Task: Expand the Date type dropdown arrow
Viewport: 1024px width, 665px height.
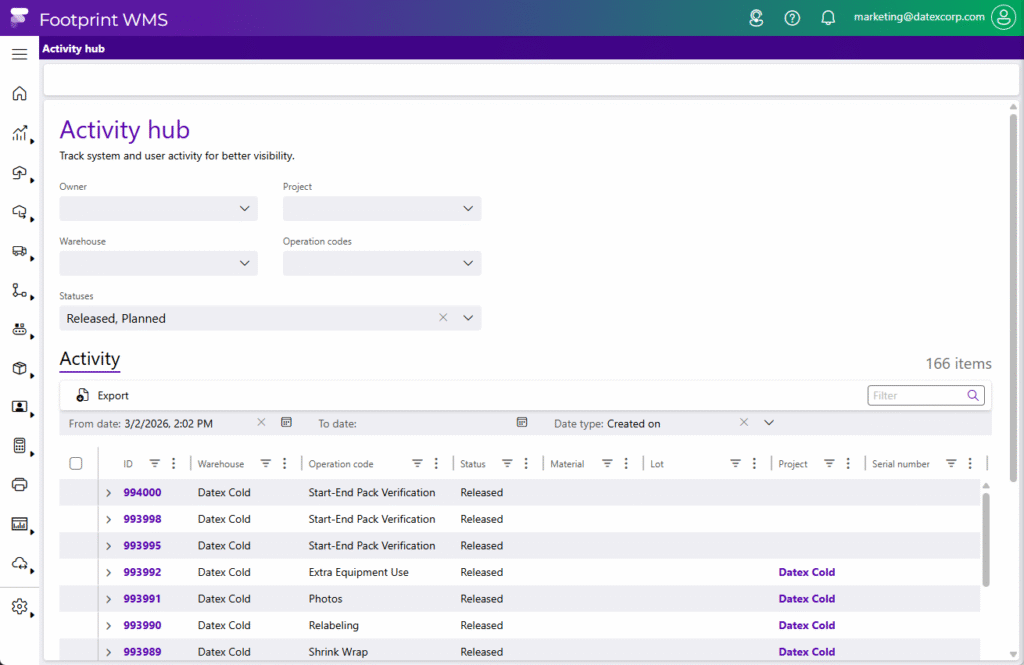Action: (x=769, y=423)
